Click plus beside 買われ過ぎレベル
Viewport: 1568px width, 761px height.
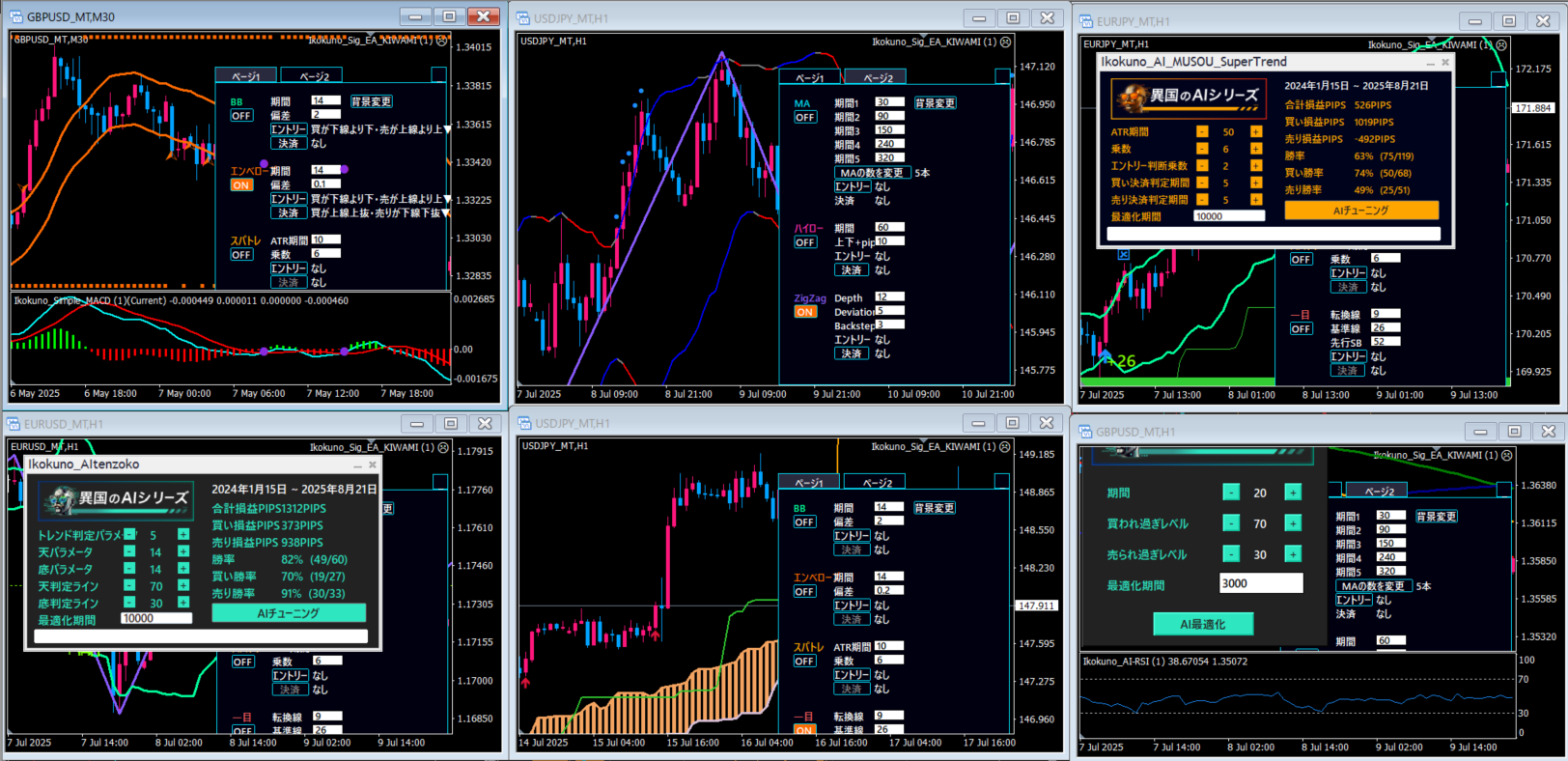point(1293,523)
